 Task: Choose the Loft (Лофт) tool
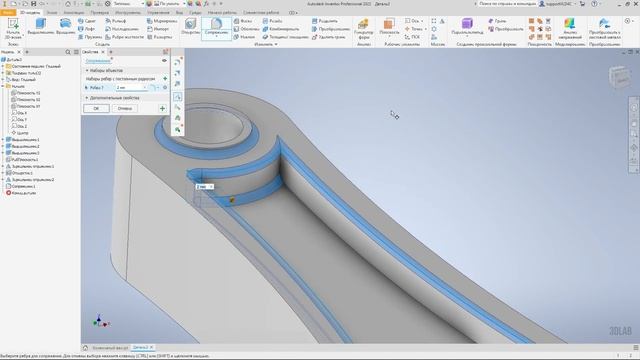pos(87,29)
